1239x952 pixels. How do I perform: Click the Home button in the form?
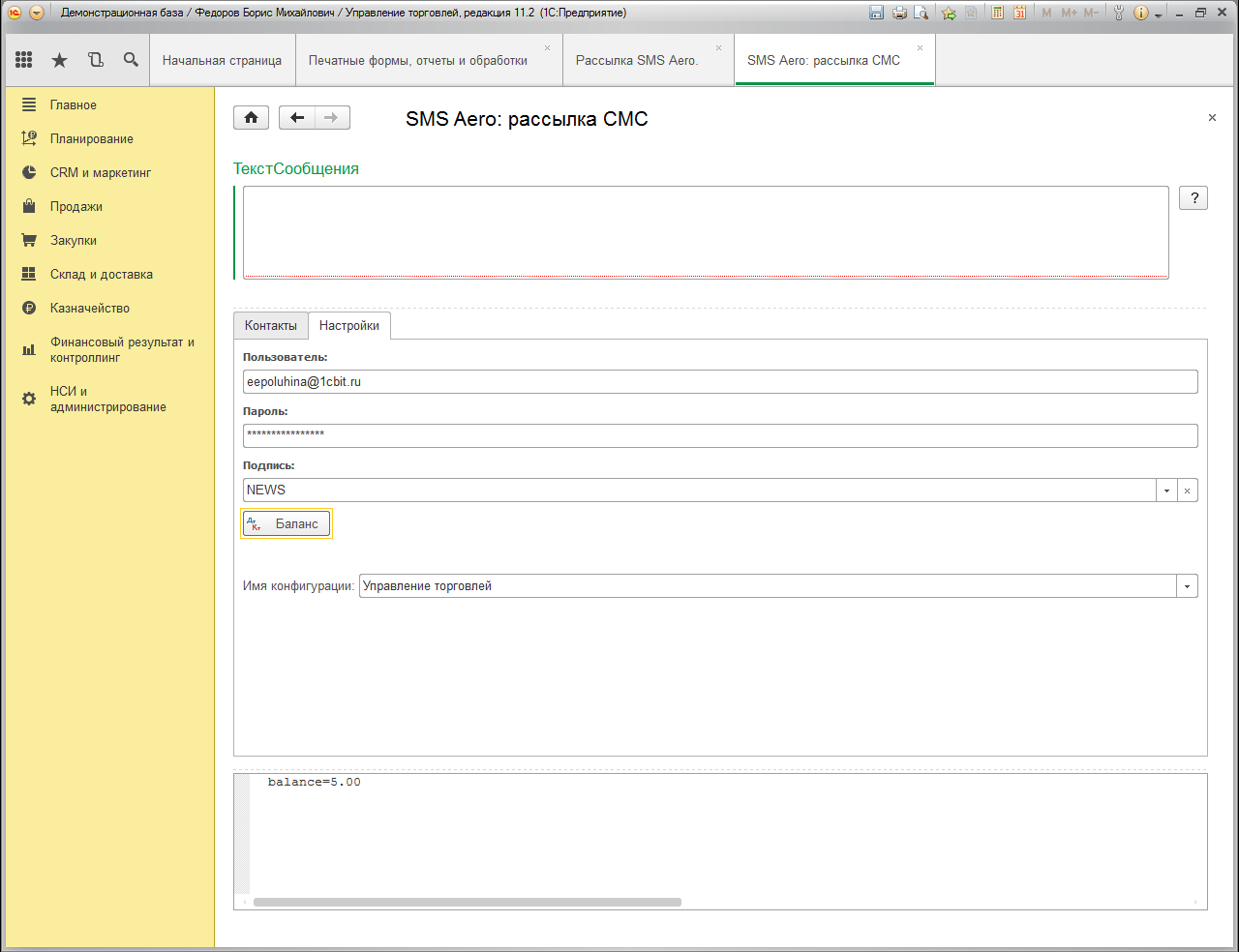click(x=252, y=118)
